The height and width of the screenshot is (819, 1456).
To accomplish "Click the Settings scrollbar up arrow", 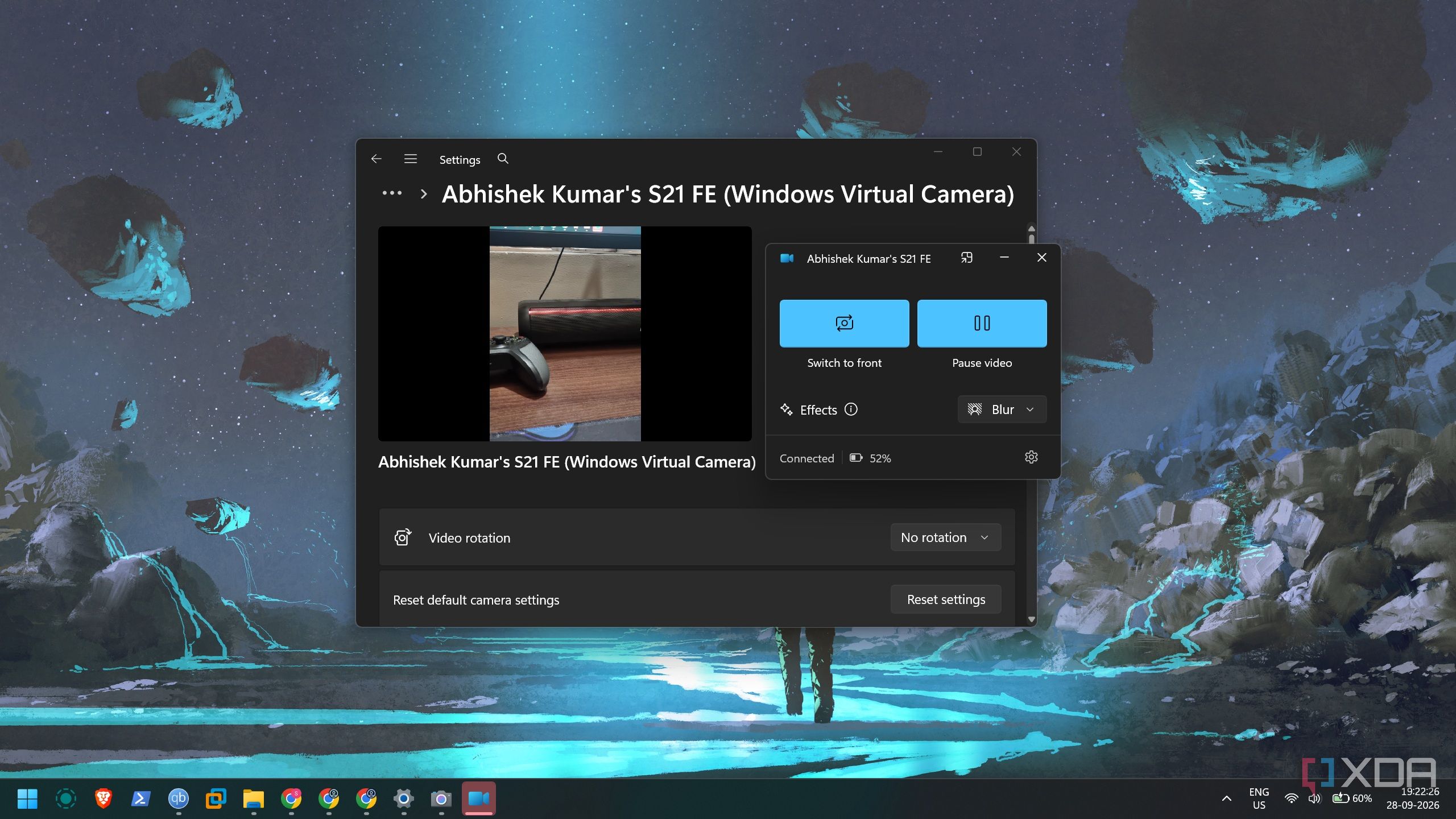I will [1031, 229].
